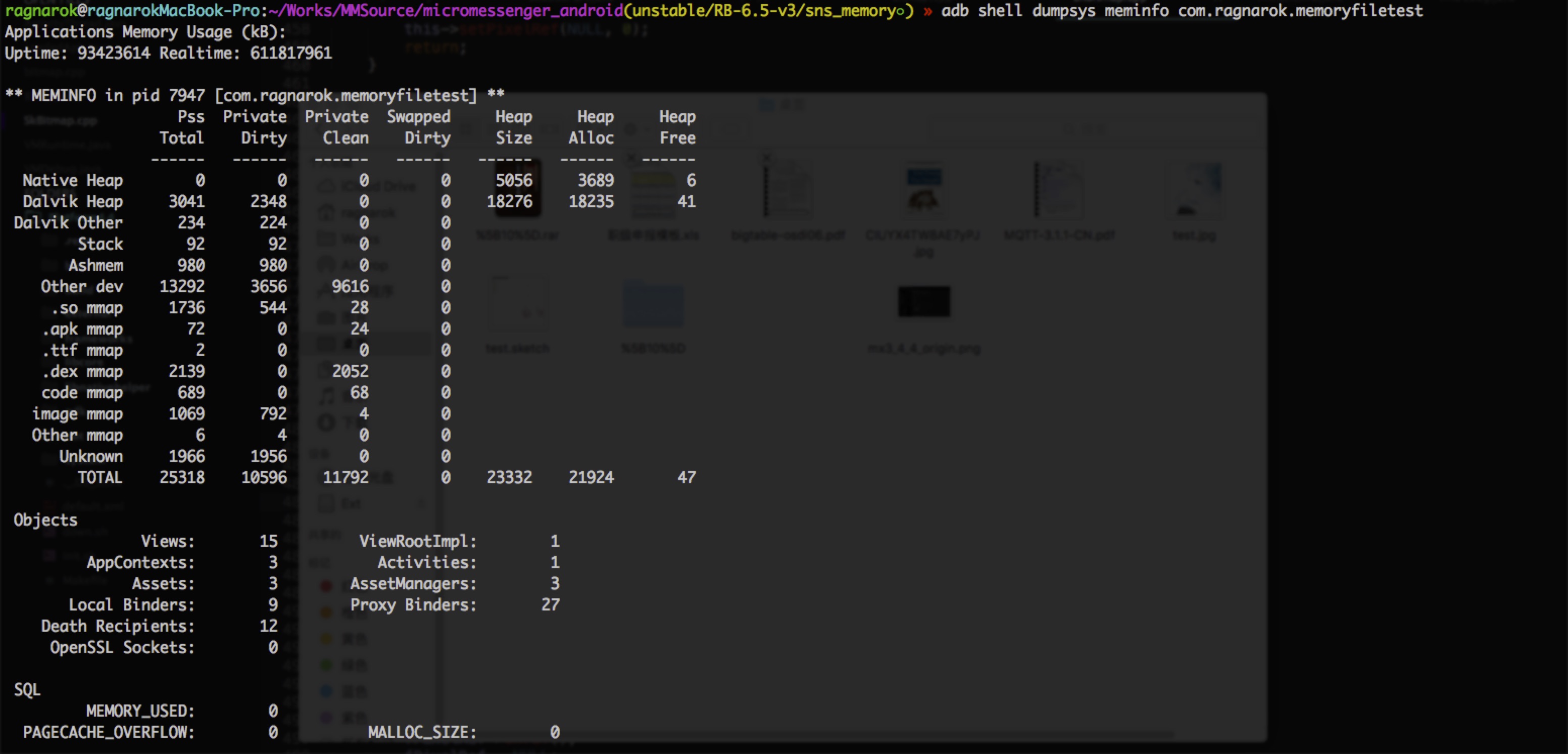The height and width of the screenshot is (754, 1568).
Task: Click the 'PAGECACHE_OVERFLOW:' label
Action: tap(109, 733)
